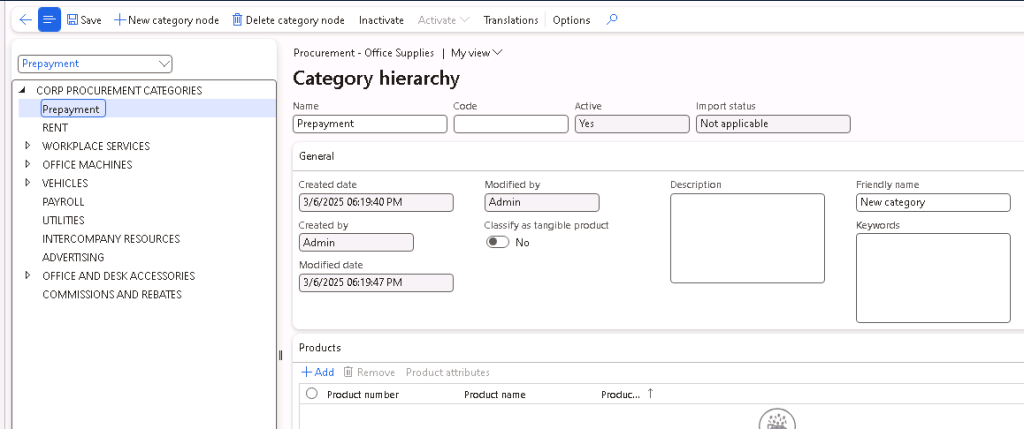
Task: Open the Options menu
Action: [x=571, y=20]
